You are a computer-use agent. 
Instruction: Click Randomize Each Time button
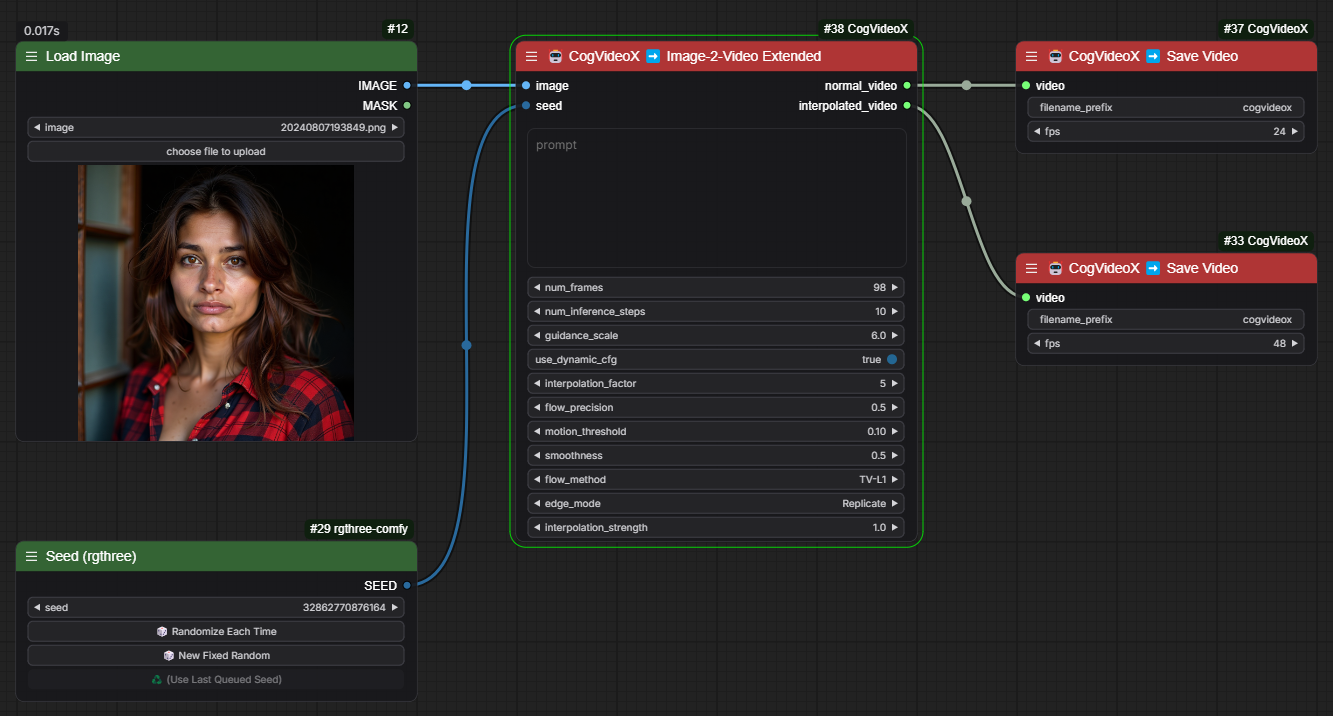216,632
